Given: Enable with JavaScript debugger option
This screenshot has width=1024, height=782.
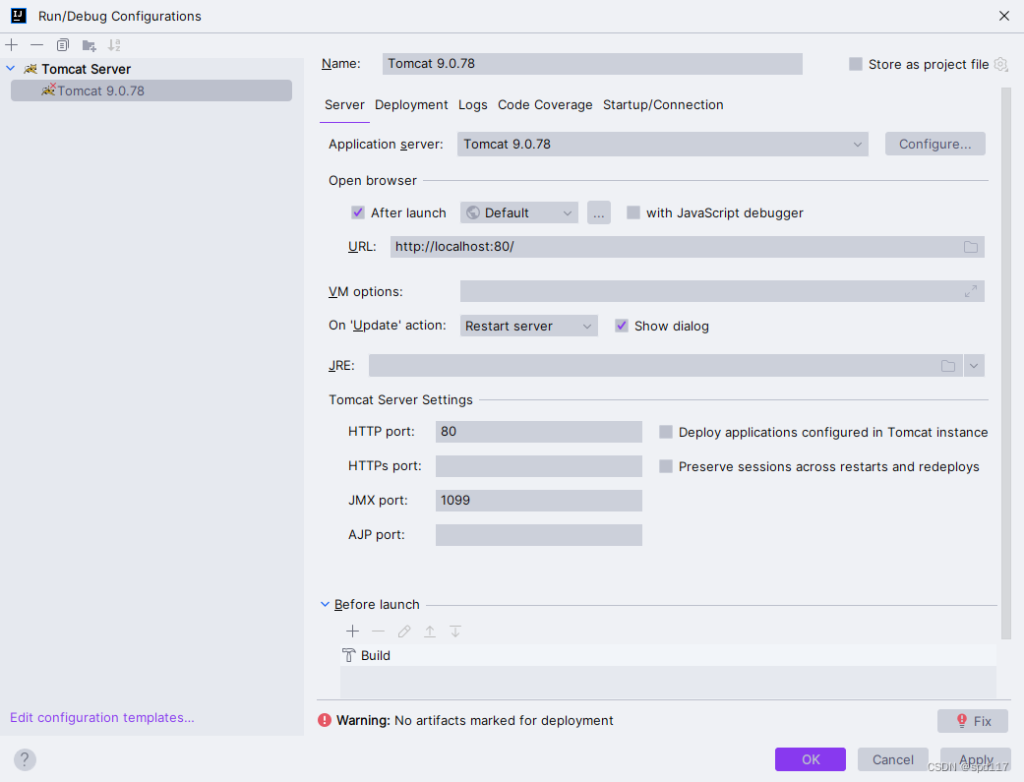Looking at the screenshot, I should click(x=633, y=212).
